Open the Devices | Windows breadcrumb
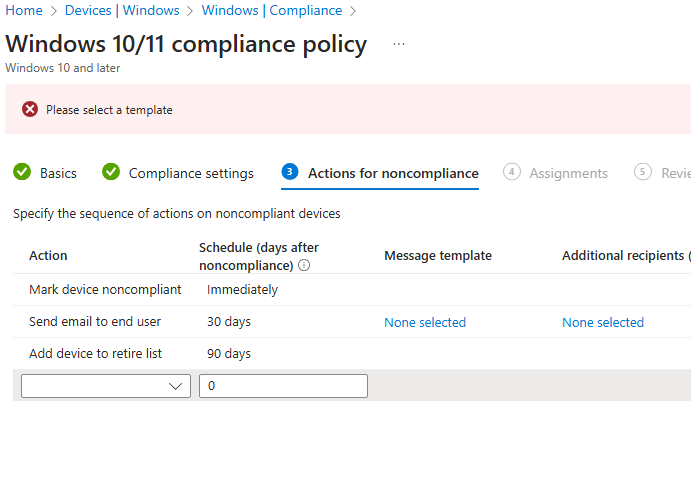Viewport: 691px width, 484px height. pos(122,10)
